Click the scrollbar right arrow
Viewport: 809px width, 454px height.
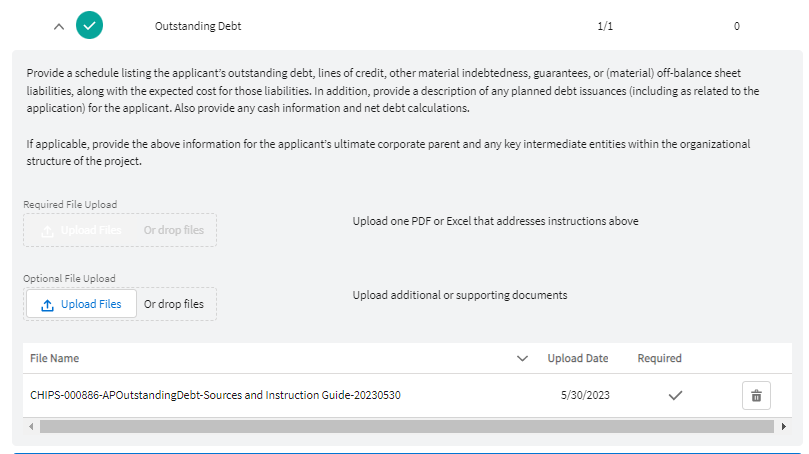(x=783, y=426)
